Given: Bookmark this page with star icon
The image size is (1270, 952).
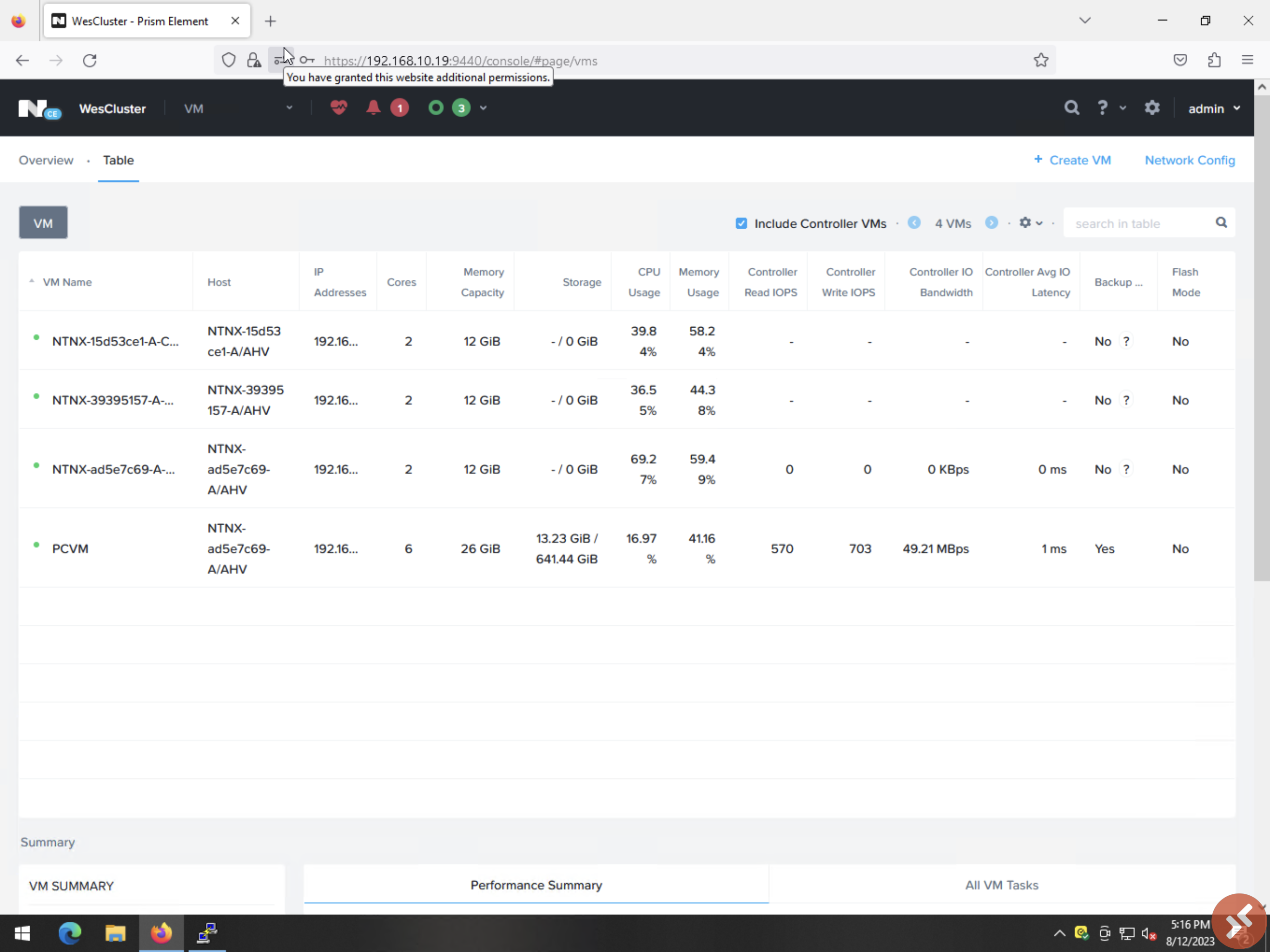Looking at the screenshot, I should coord(1041,60).
